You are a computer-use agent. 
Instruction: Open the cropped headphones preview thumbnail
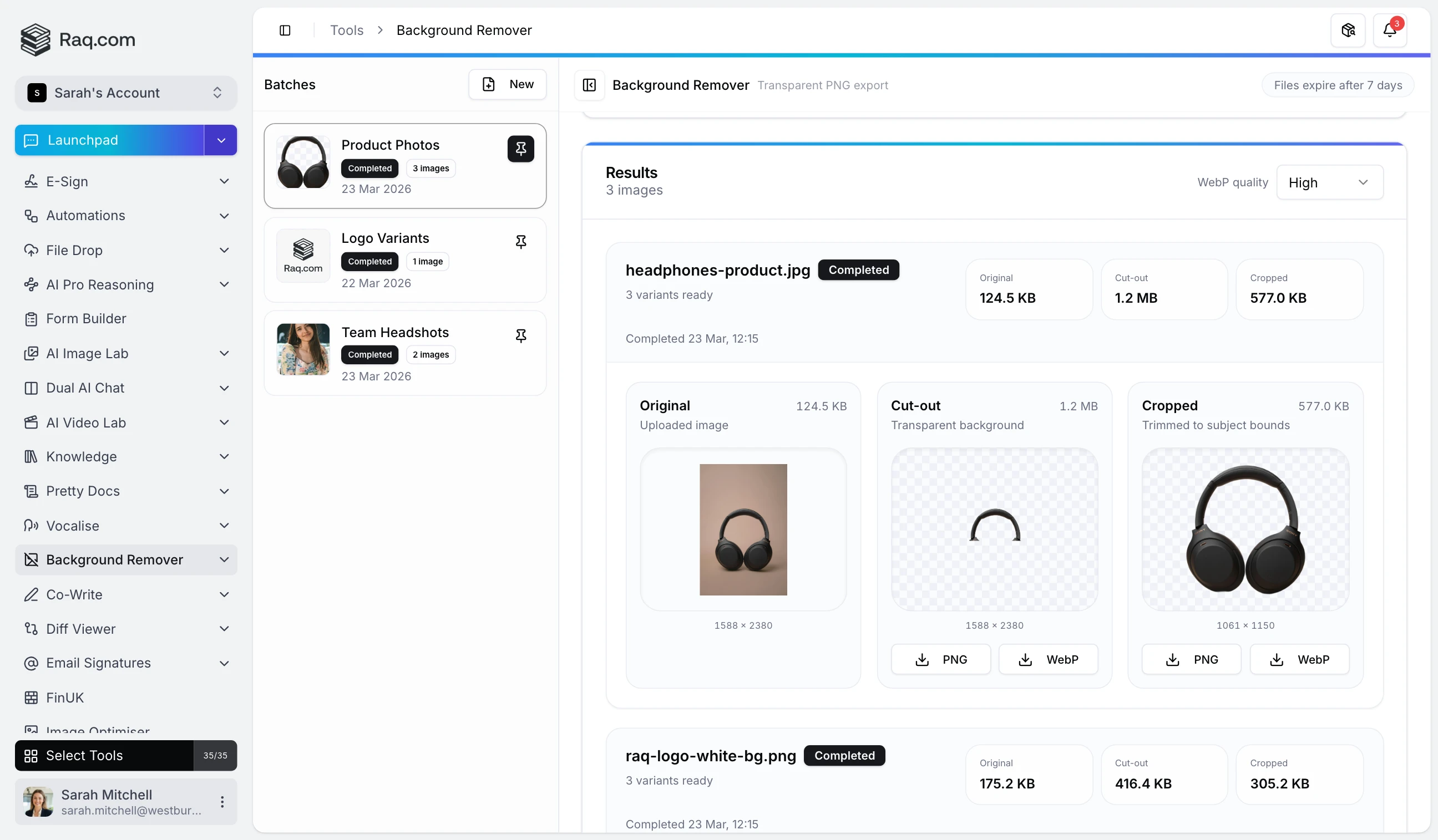point(1245,529)
